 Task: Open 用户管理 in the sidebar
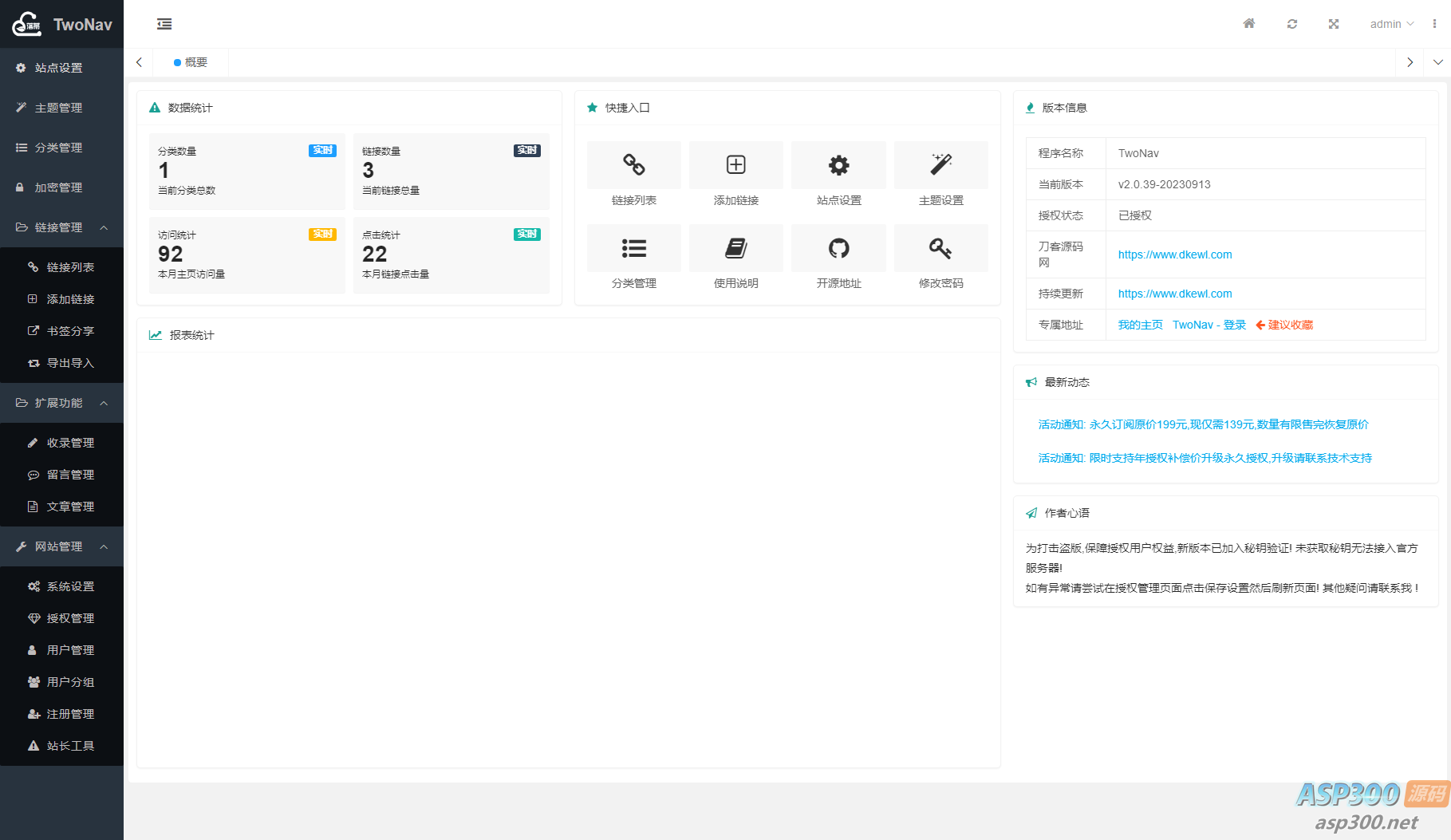tap(61, 650)
